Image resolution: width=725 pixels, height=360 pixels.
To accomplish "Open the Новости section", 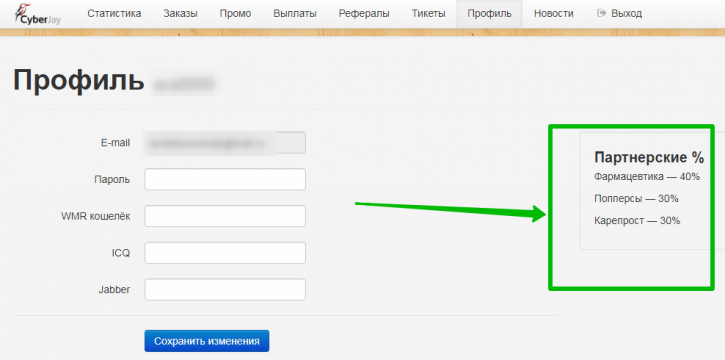I will tap(553, 13).
